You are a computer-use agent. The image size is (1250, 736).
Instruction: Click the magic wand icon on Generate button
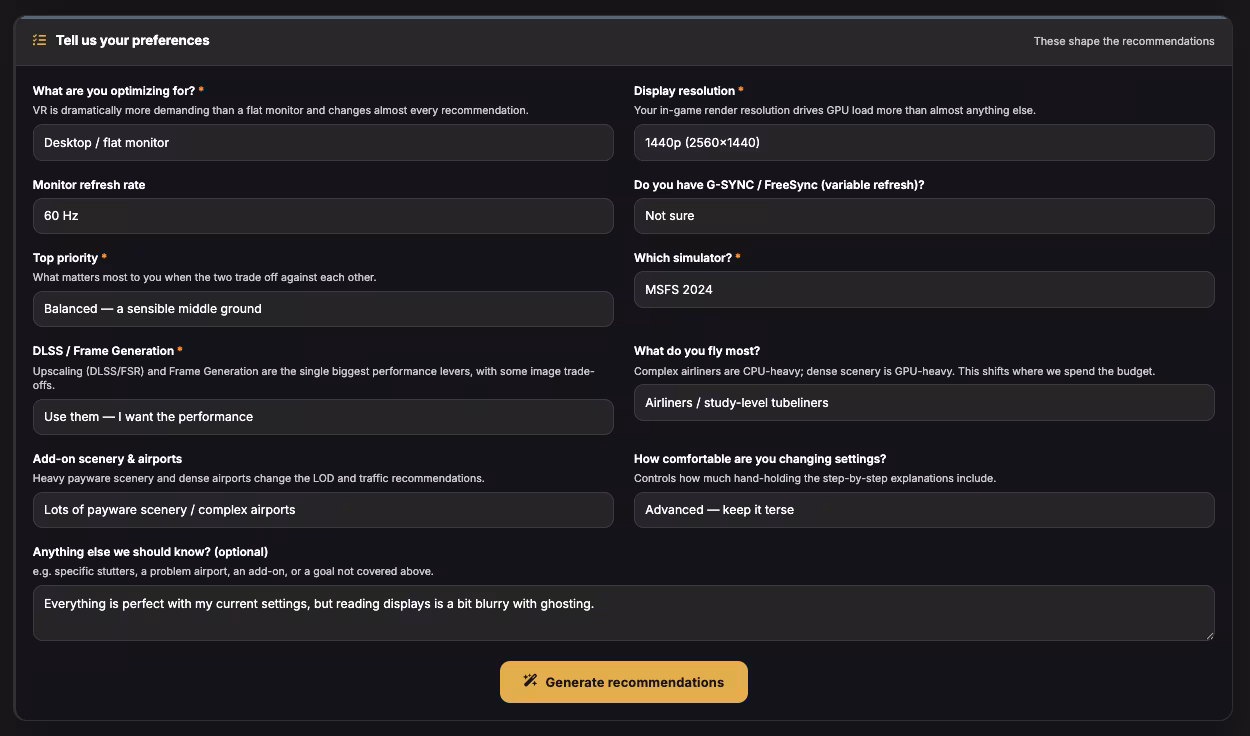[x=531, y=682]
